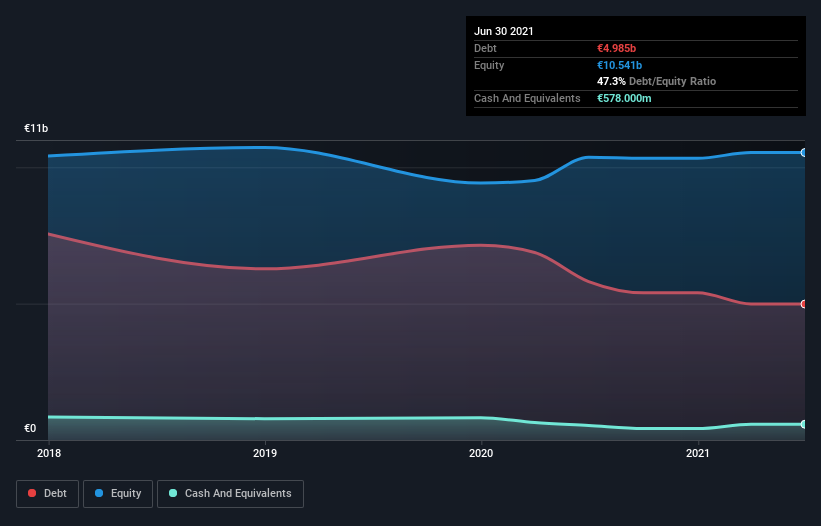Viewport: 821px width, 526px height.
Task: Click the 47.3% Debt/Equity Ratio text
Action: tap(657, 81)
